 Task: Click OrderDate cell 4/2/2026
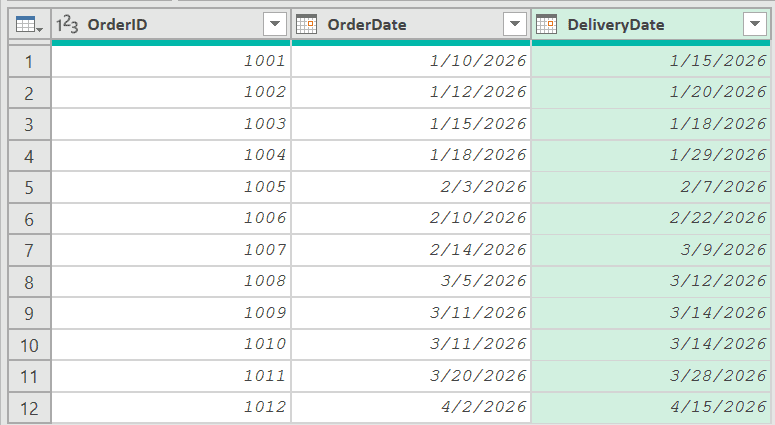coord(411,408)
